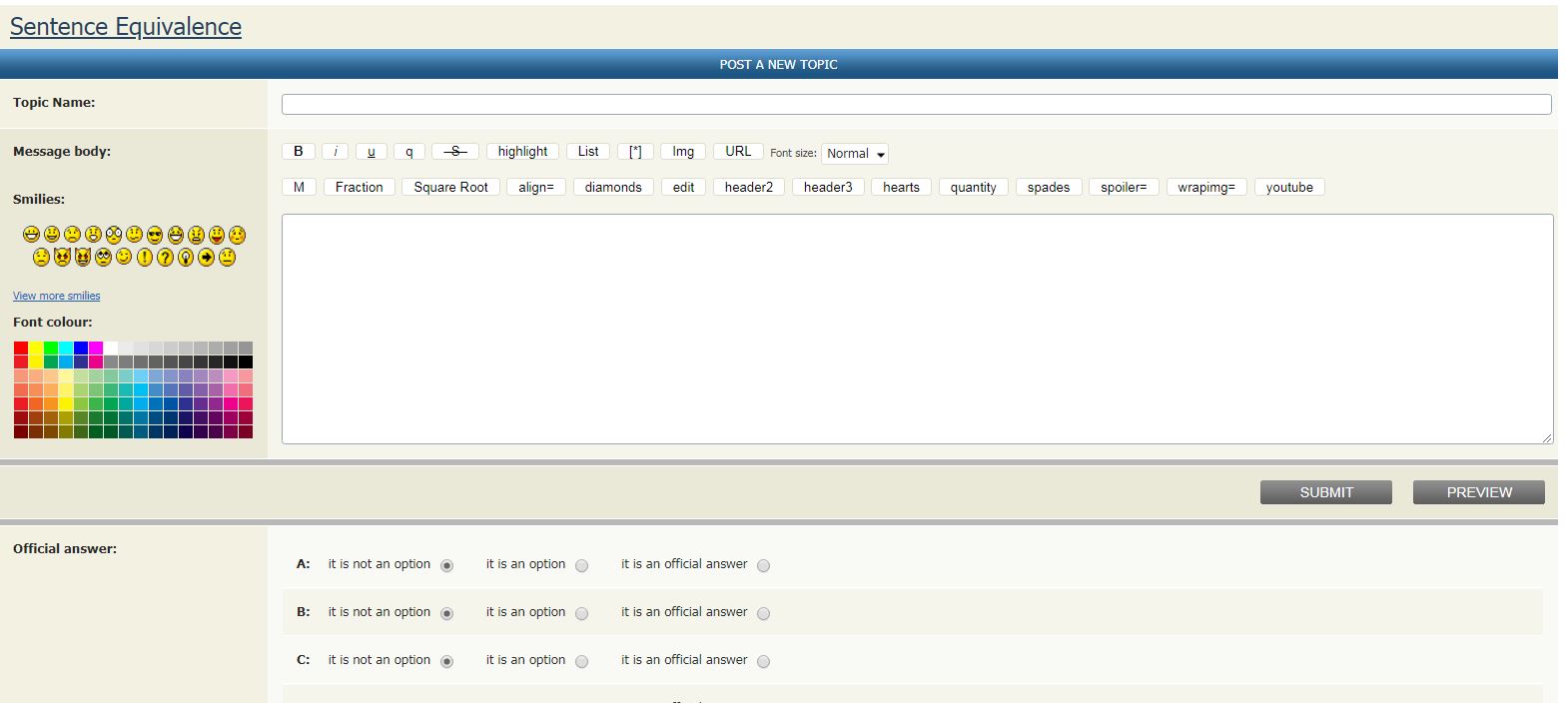Insert the exclamation mark smiley
Viewport: 1568px width, 703px height.
[145, 258]
